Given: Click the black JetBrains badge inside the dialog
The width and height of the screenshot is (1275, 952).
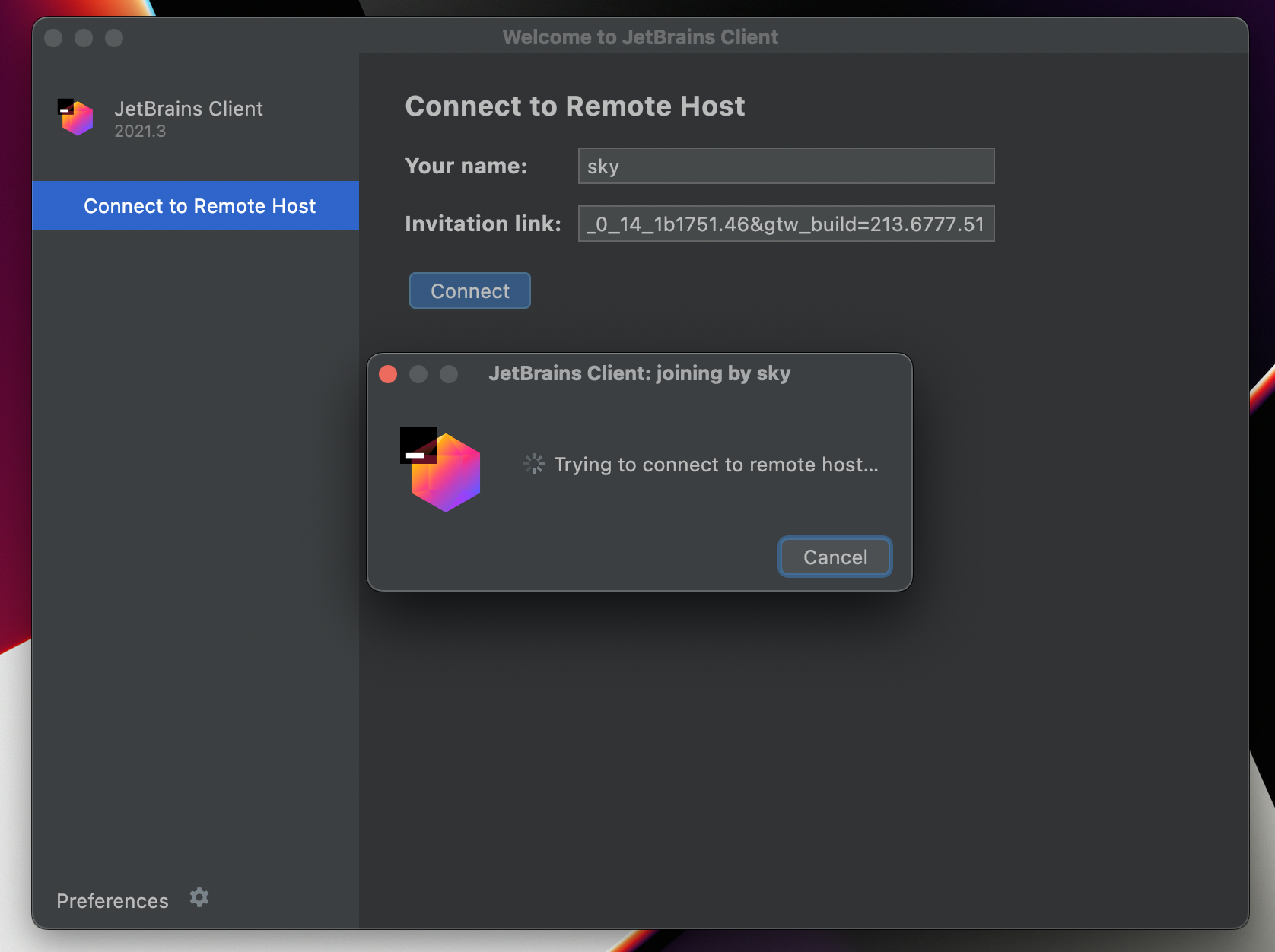Looking at the screenshot, I should (417, 446).
